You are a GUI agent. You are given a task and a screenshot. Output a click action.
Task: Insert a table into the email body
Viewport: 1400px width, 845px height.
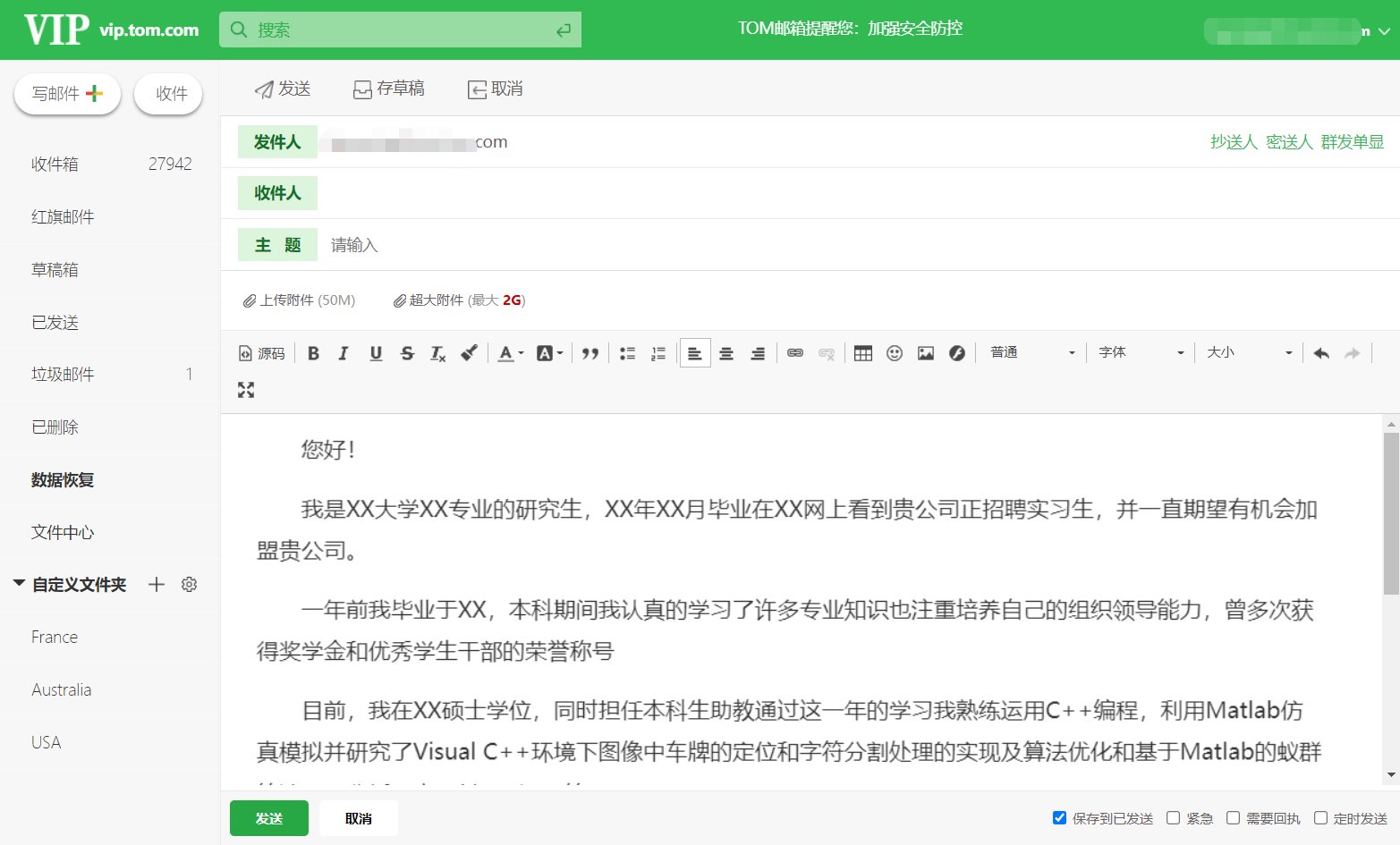(862, 353)
